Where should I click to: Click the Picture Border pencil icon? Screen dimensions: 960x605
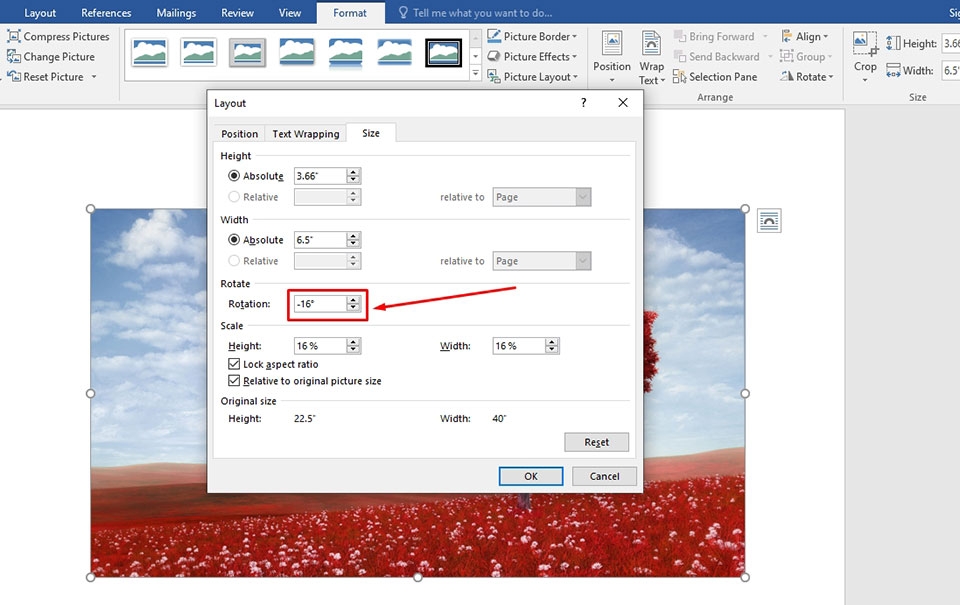pyautogui.click(x=493, y=36)
